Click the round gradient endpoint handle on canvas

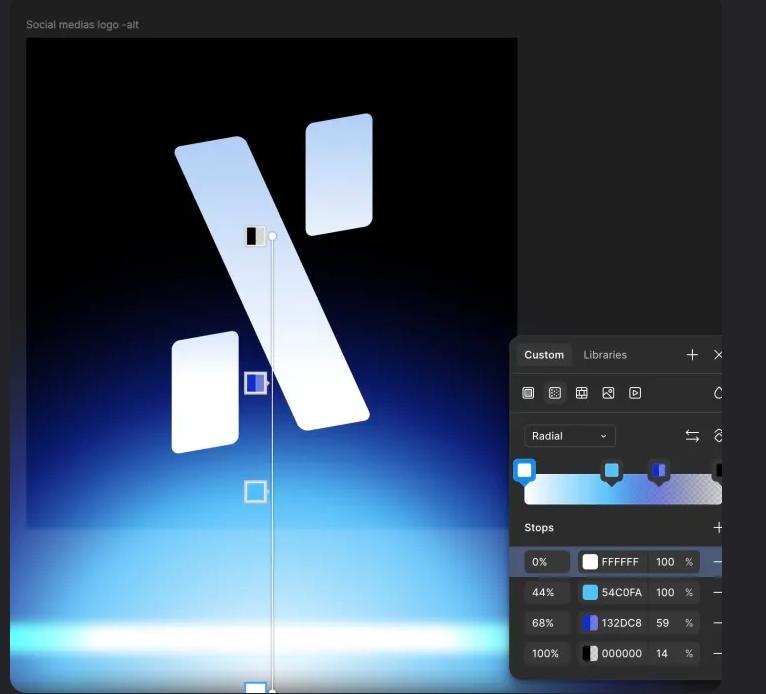[x=273, y=236]
